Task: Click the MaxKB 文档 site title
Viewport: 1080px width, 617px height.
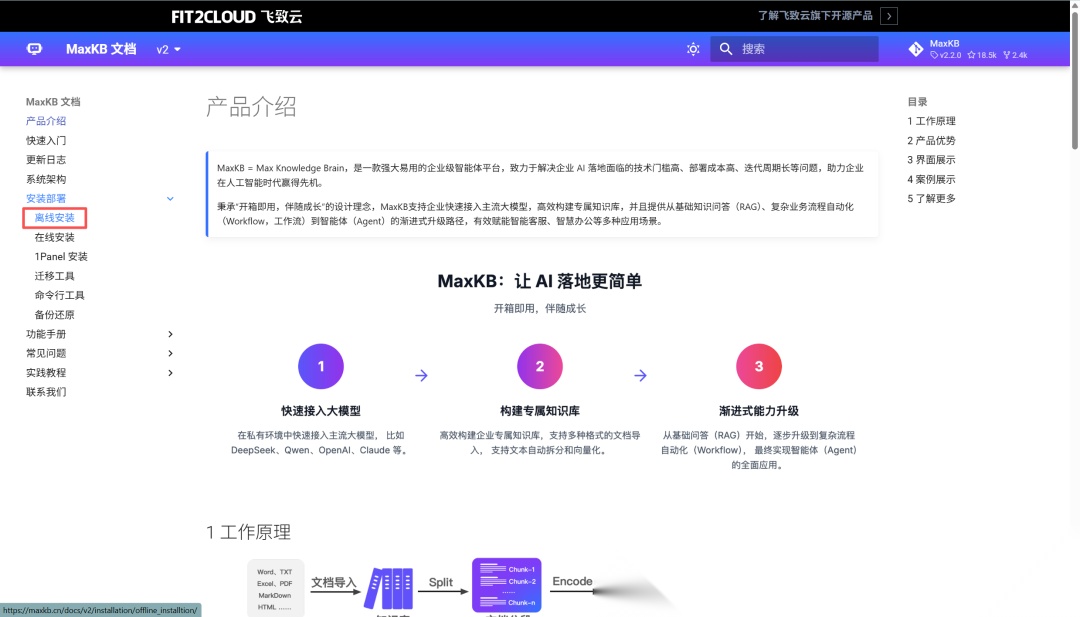Action: click(101, 49)
